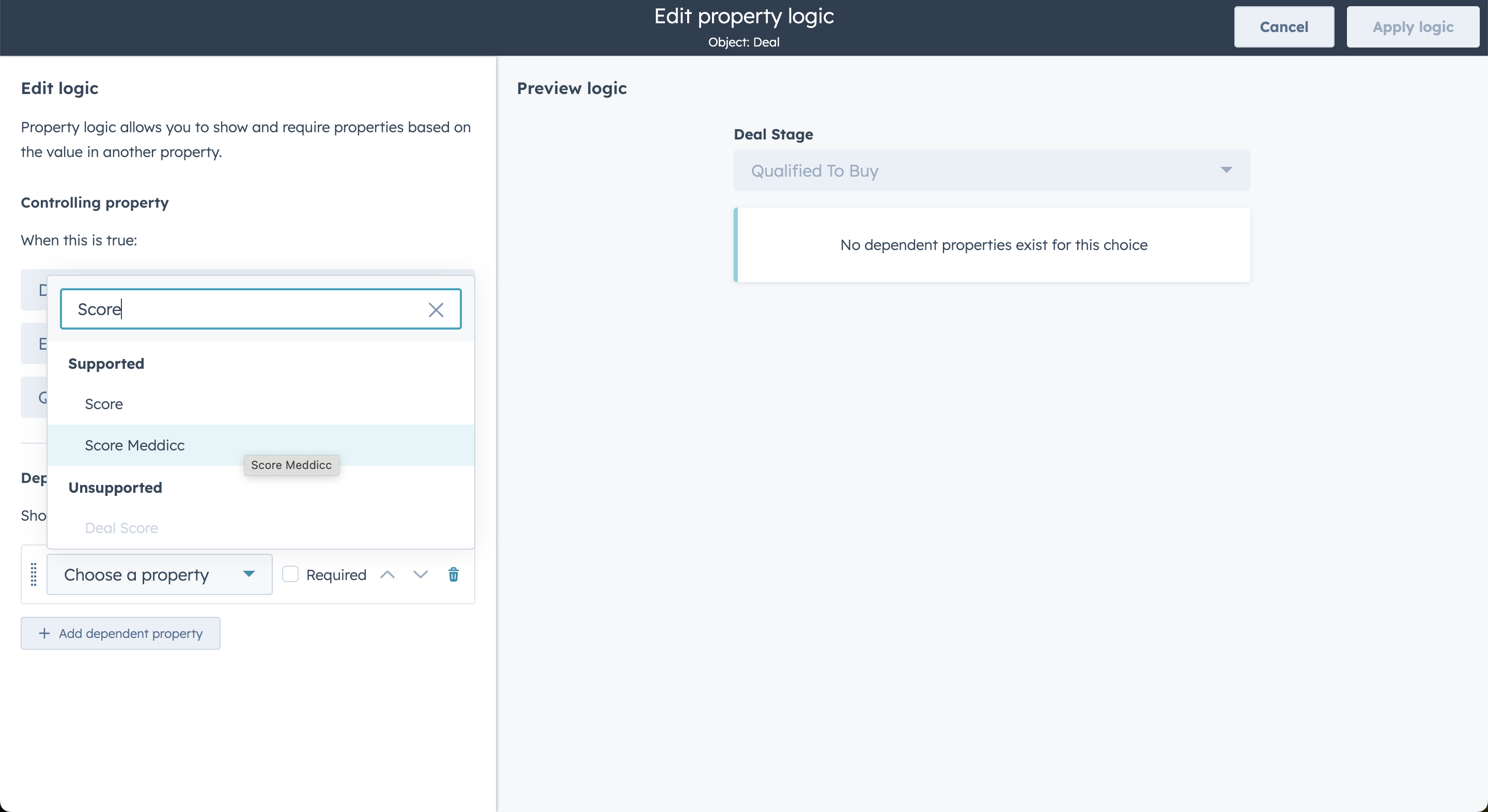Enable the Required checkbox
1488x812 pixels.
click(x=290, y=574)
